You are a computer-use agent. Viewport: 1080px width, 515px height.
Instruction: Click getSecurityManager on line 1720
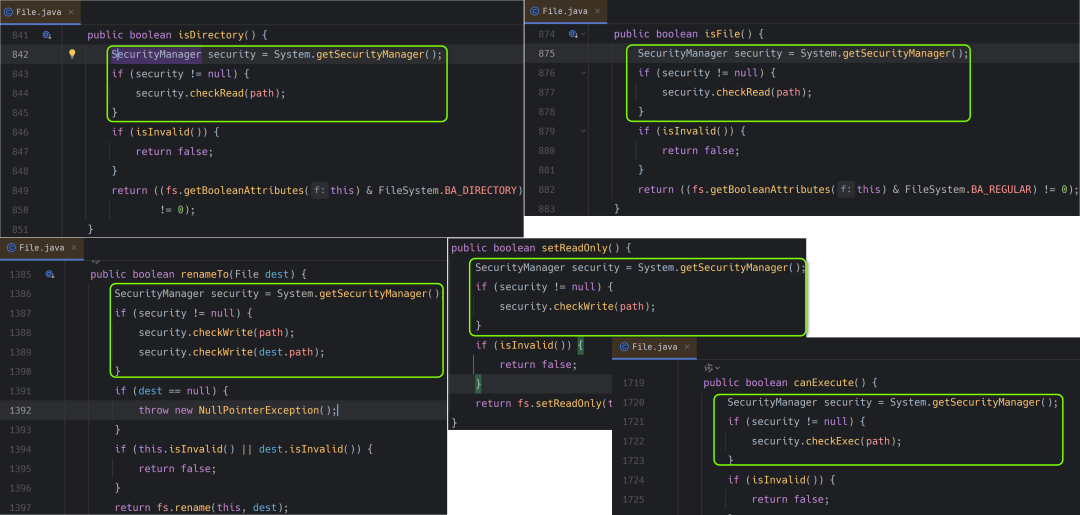pyautogui.click(x=988, y=402)
